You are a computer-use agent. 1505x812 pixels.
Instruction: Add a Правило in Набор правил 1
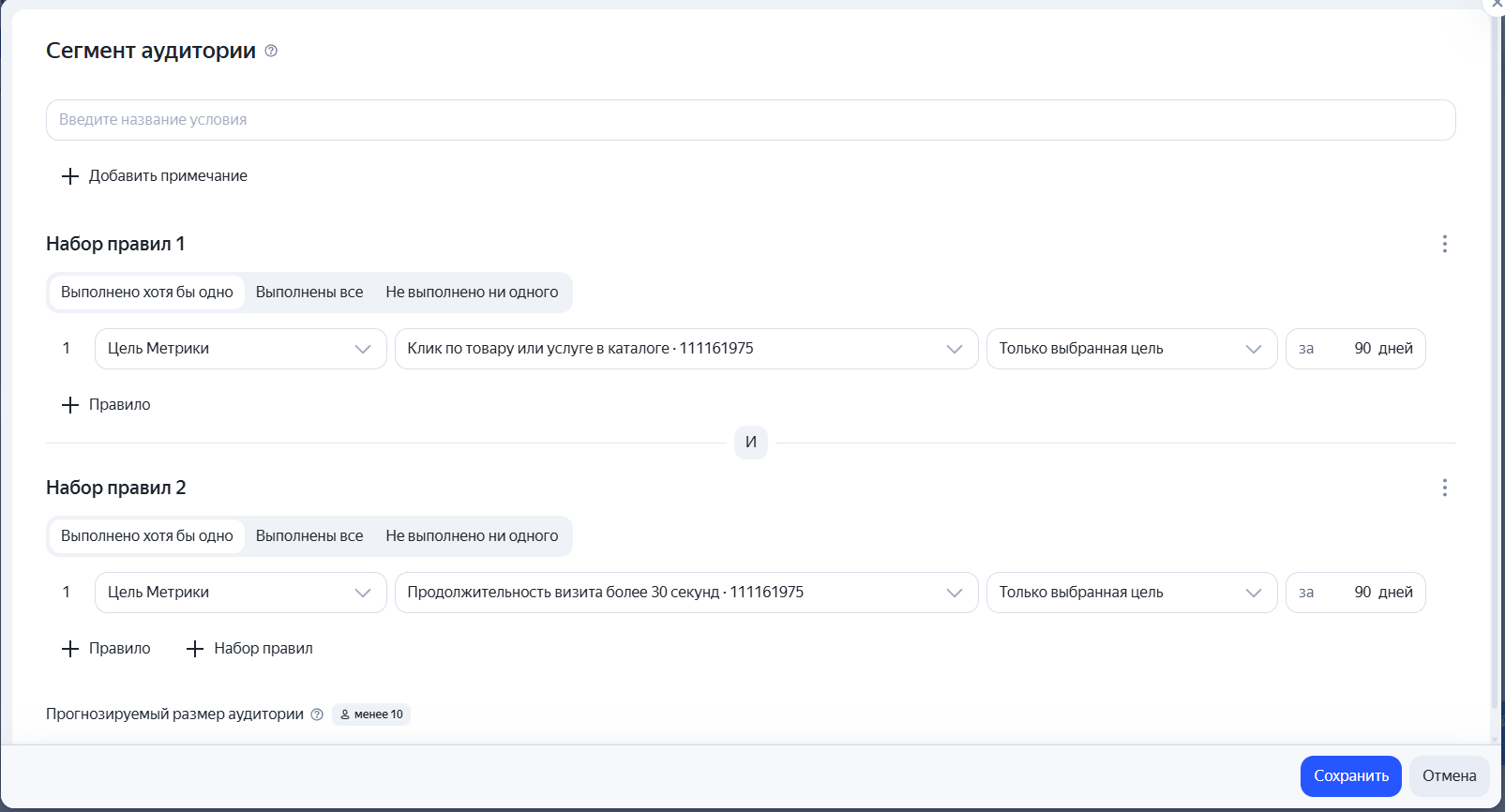tap(106, 405)
